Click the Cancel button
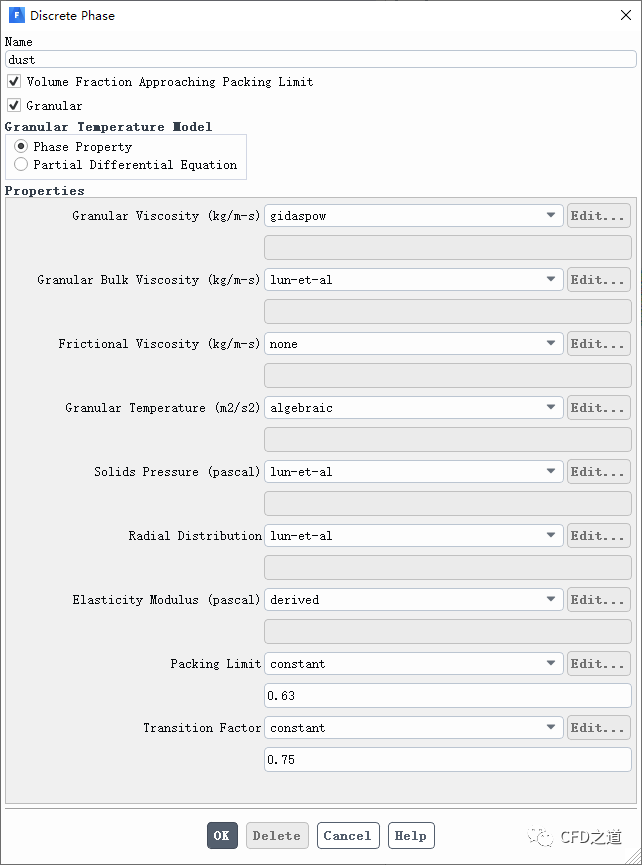Viewport: 642px width, 865px height. point(348,836)
